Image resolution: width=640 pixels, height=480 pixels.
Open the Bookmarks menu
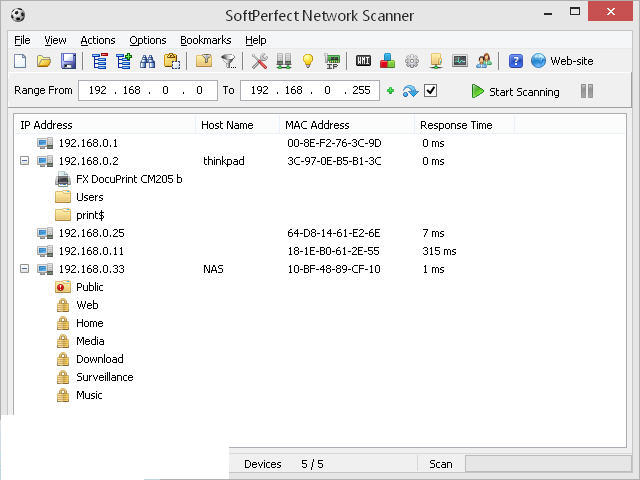coord(205,40)
